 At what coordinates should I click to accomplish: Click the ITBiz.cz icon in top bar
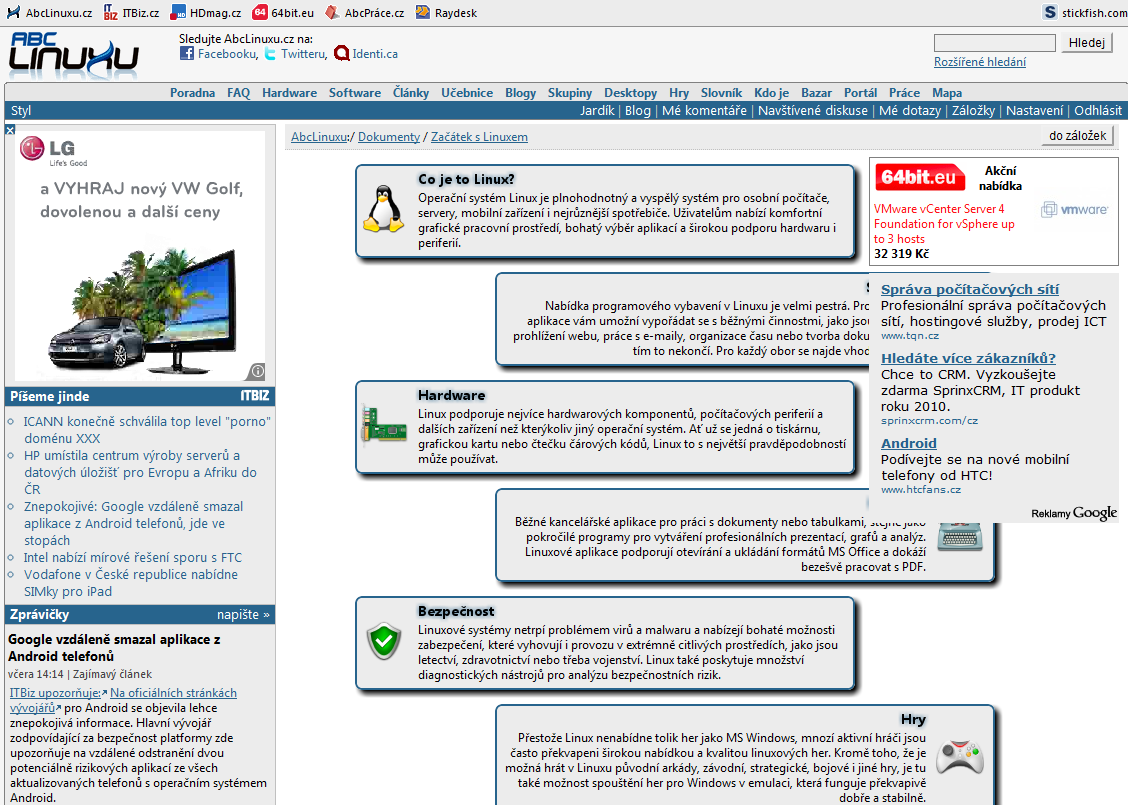[111, 12]
